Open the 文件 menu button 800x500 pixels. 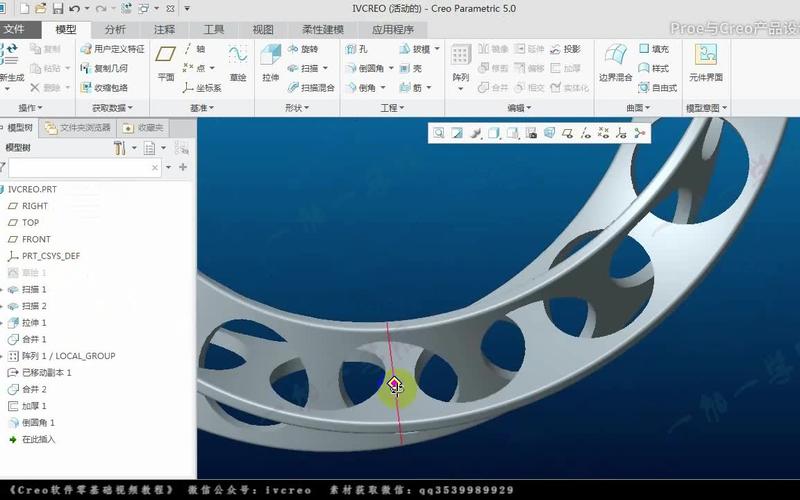click(x=15, y=30)
